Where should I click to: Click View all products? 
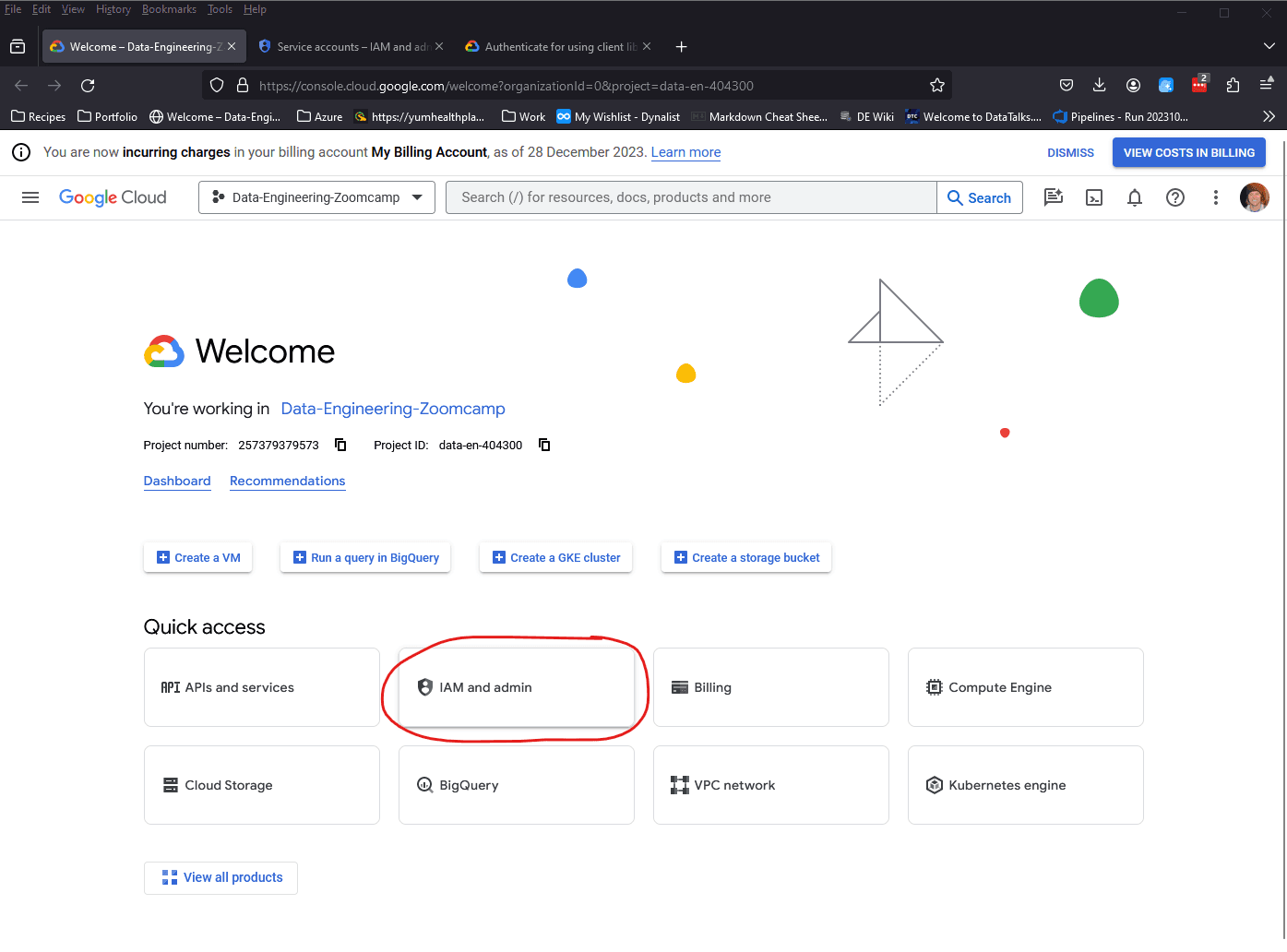[220, 877]
